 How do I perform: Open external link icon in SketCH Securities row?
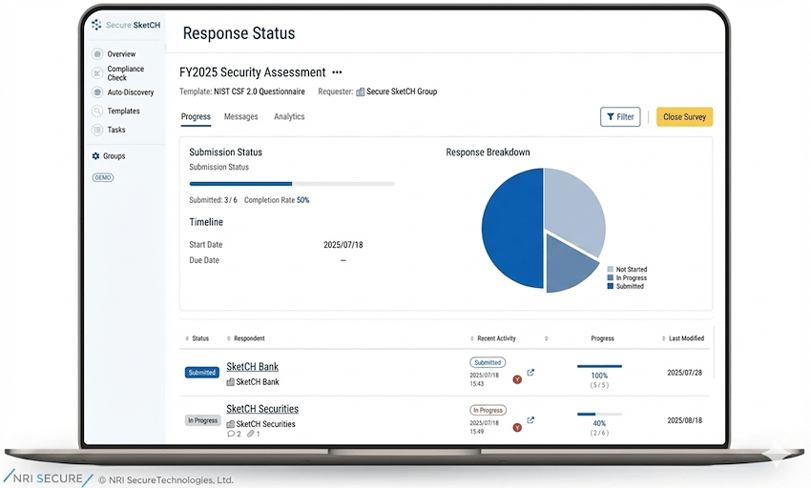tap(530, 420)
